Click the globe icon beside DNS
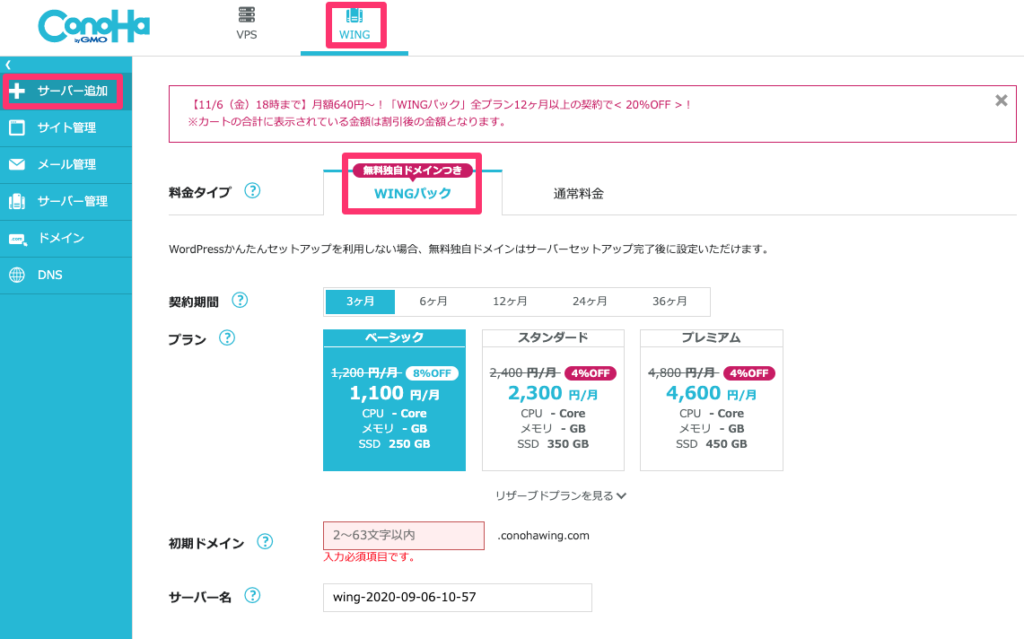Screen dimensions: 1024x639 (17, 275)
